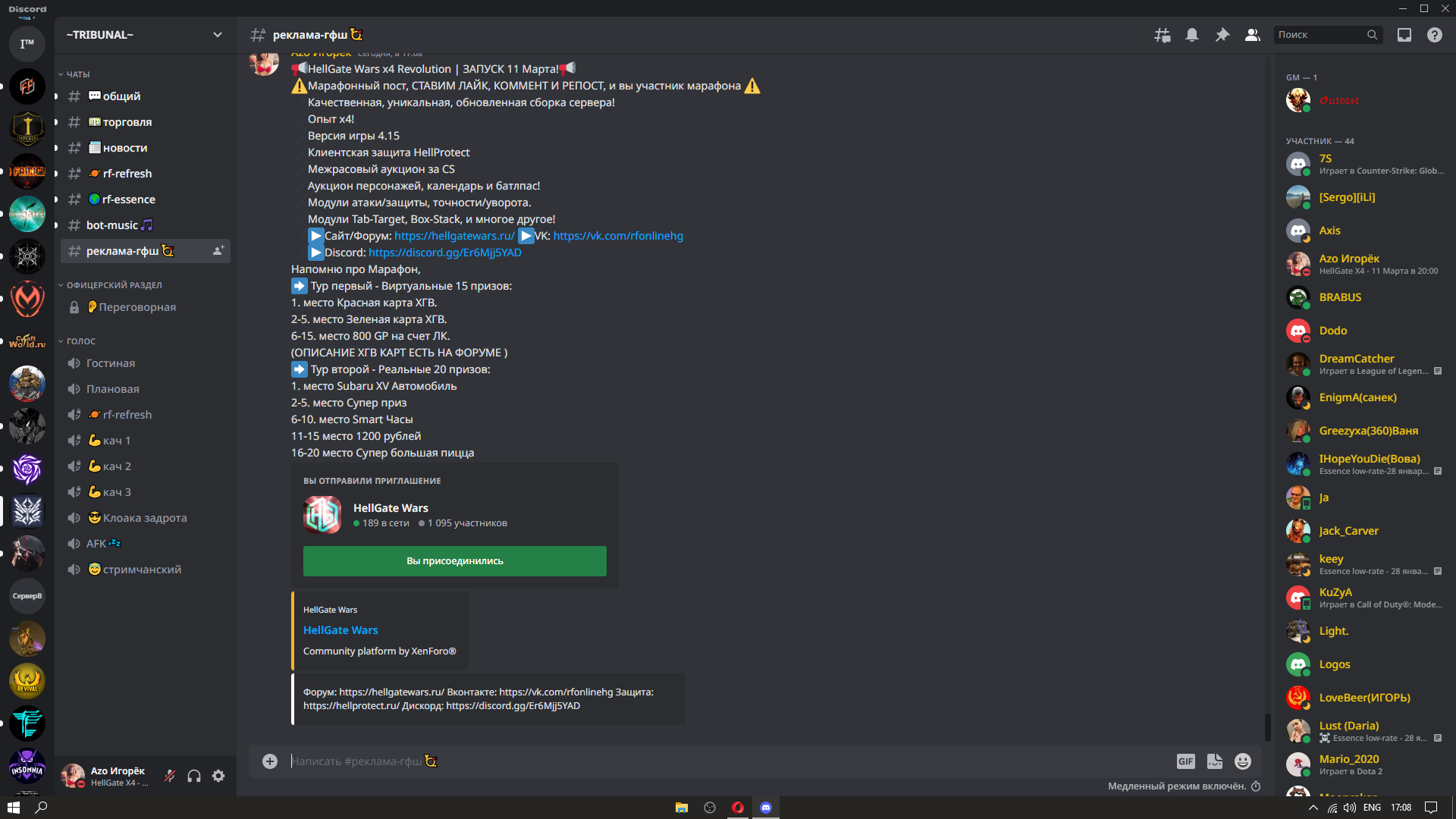Open User Settings gear icon

(218, 776)
